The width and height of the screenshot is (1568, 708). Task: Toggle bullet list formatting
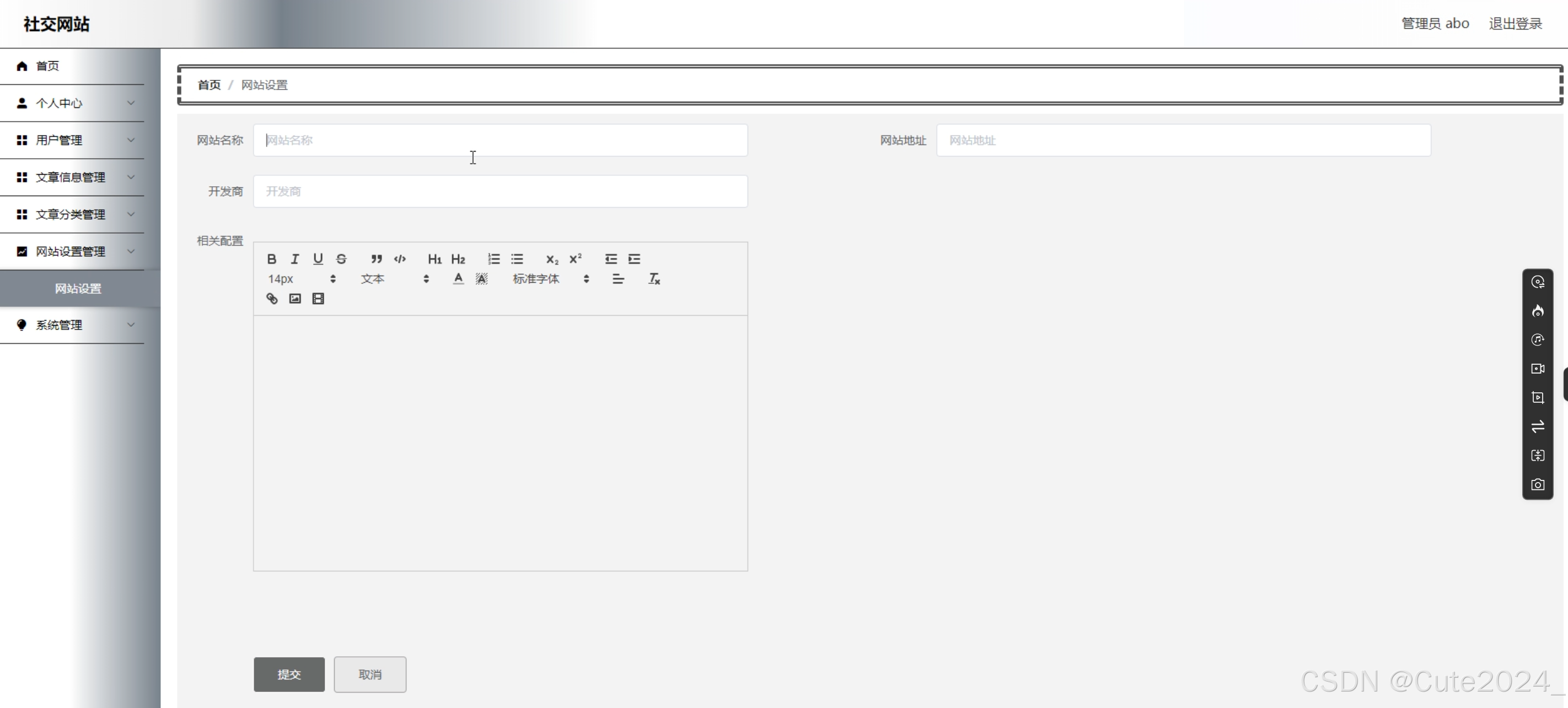click(x=517, y=259)
